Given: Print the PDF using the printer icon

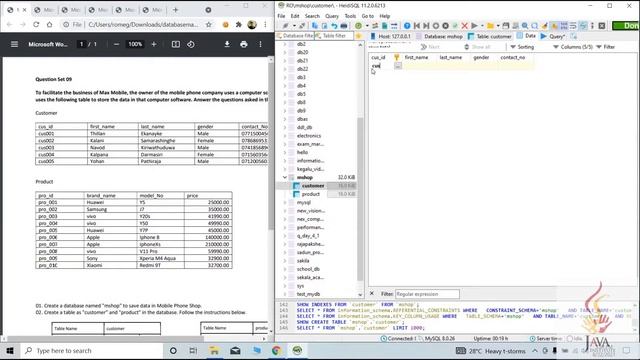Looking at the screenshot, I should (244, 44).
